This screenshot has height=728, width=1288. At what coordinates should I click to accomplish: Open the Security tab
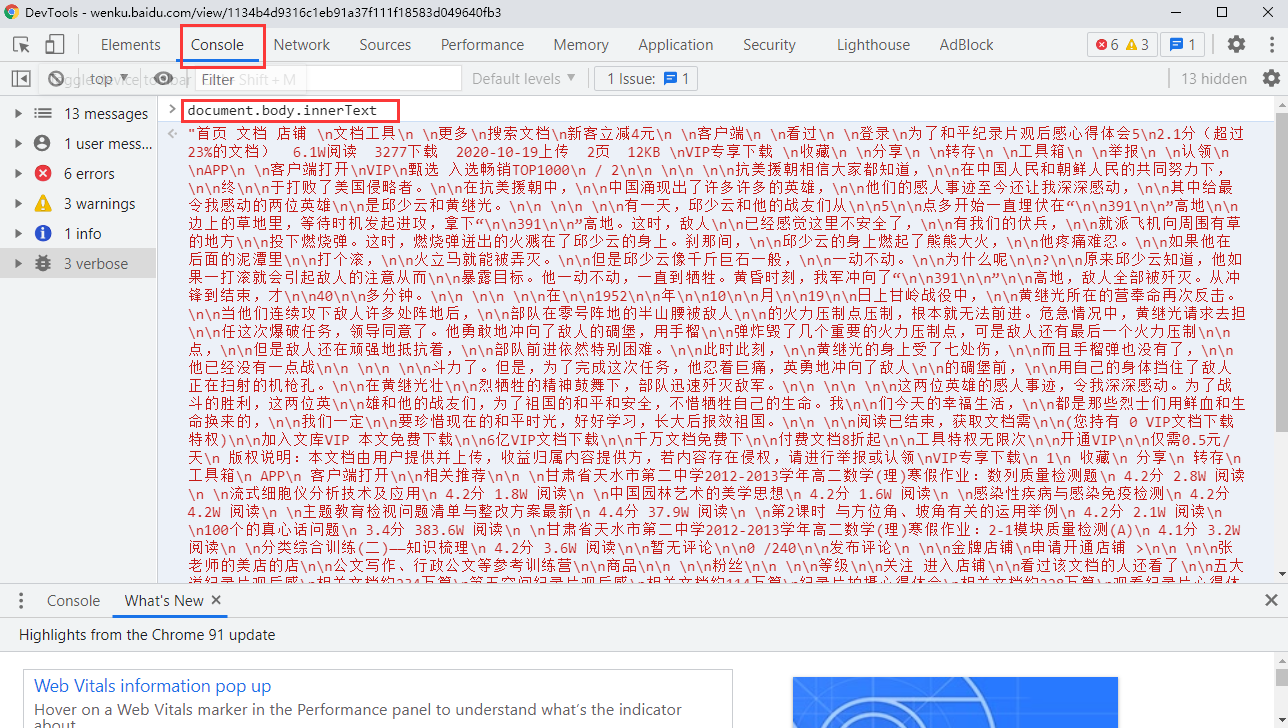pos(769,45)
